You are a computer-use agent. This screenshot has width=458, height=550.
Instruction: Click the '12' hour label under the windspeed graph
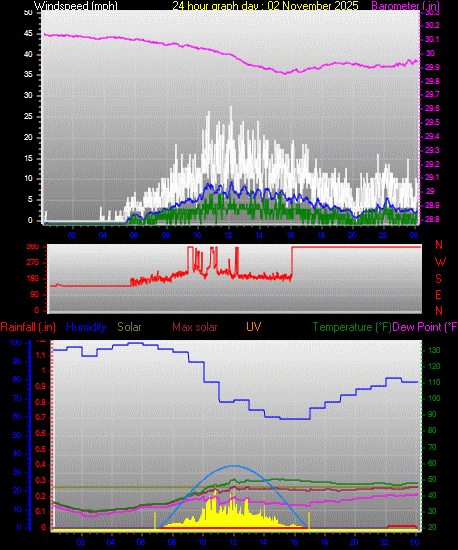tap(228, 235)
